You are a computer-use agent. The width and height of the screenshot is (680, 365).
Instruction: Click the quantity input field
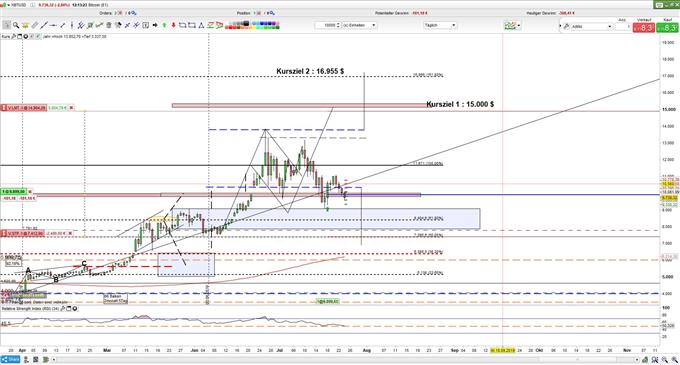pos(330,25)
